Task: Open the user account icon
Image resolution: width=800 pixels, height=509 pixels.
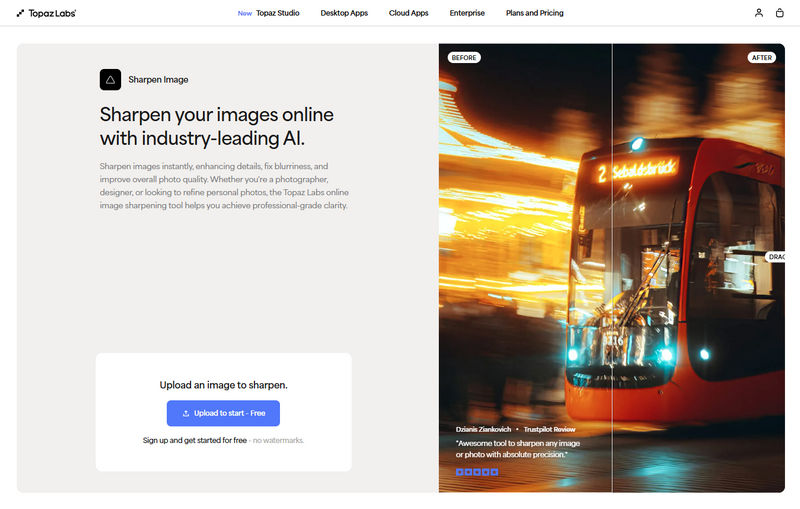Action: [x=759, y=13]
